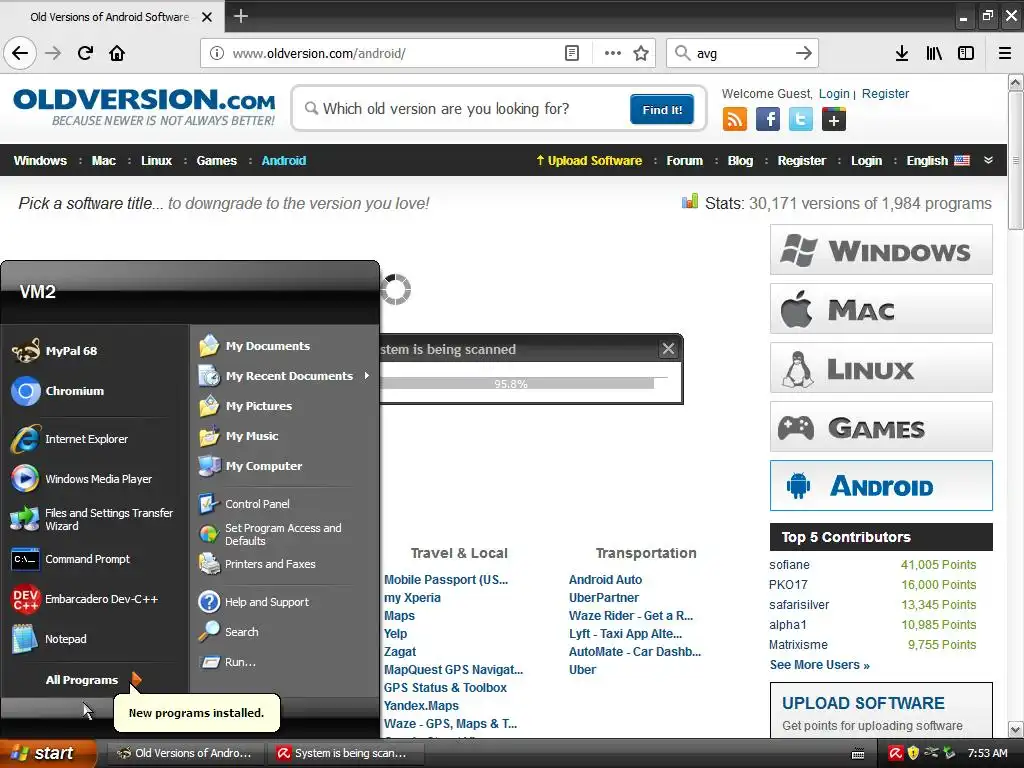Open Files and Settings Transfer Wizard
Image resolution: width=1024 pixels, height=768 pixels.
pos(94,519)
